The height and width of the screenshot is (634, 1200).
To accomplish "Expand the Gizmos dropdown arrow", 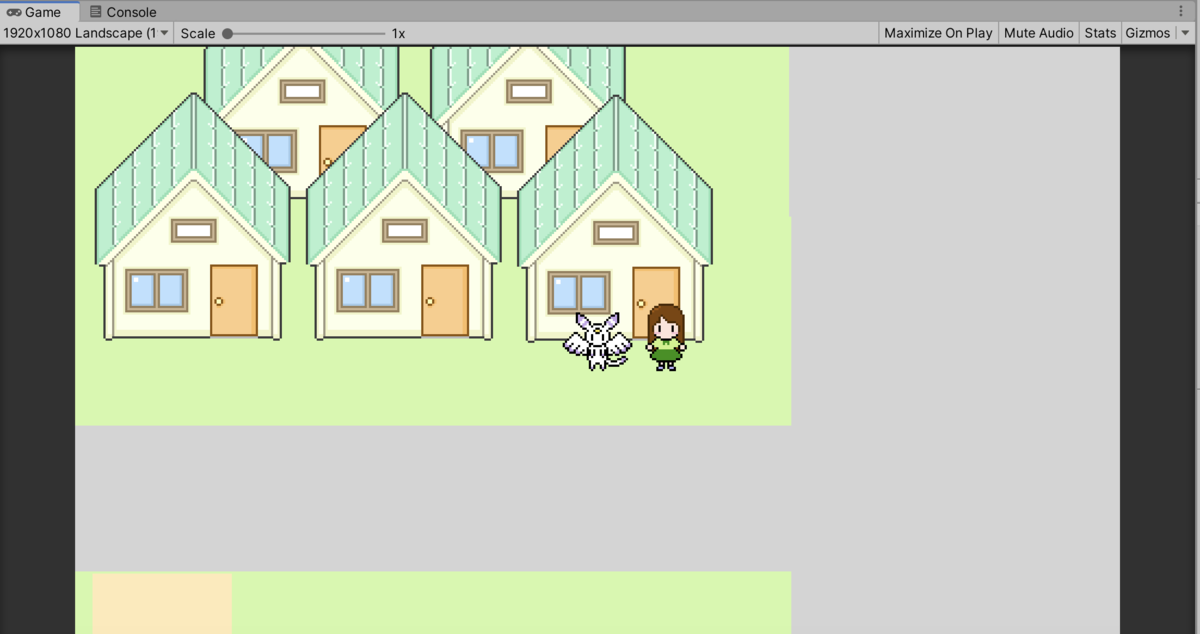I will [1186, 33].
